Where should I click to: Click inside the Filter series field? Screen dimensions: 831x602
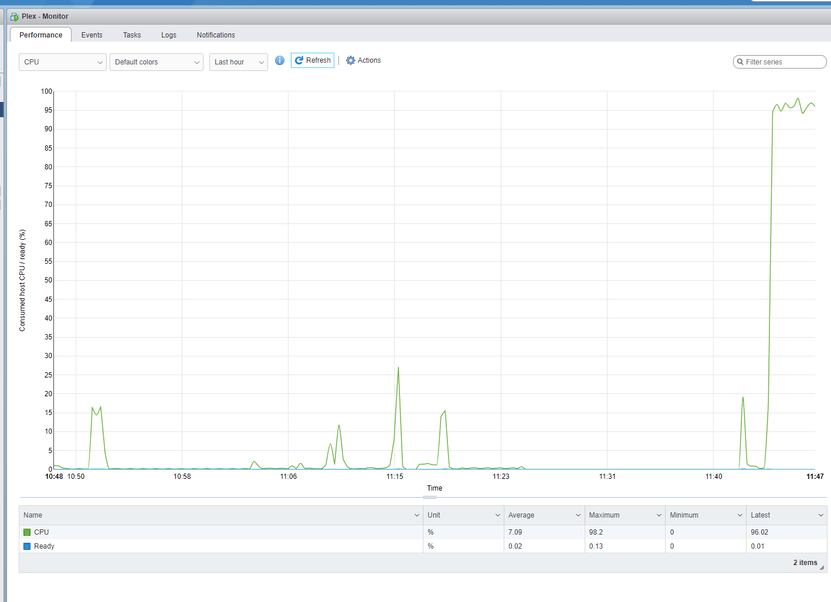click(x=780, y=62)
